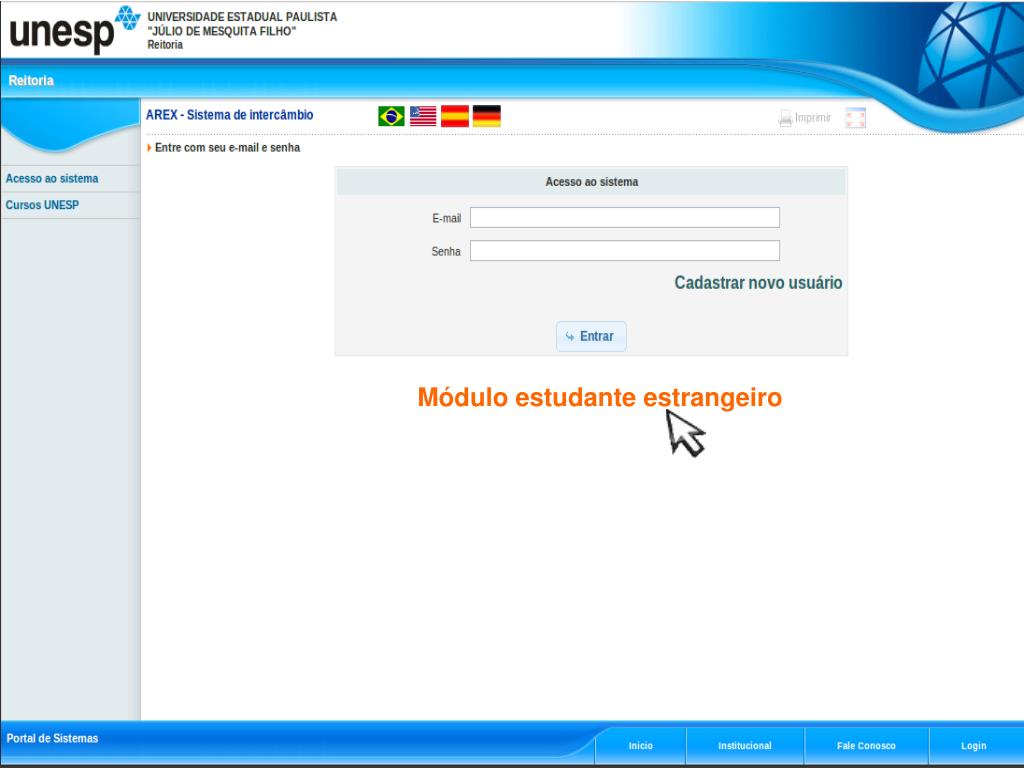Click the E-mail input field
Screen dimensions: 1024x768
pyautogui.click(x=624, y=217)
